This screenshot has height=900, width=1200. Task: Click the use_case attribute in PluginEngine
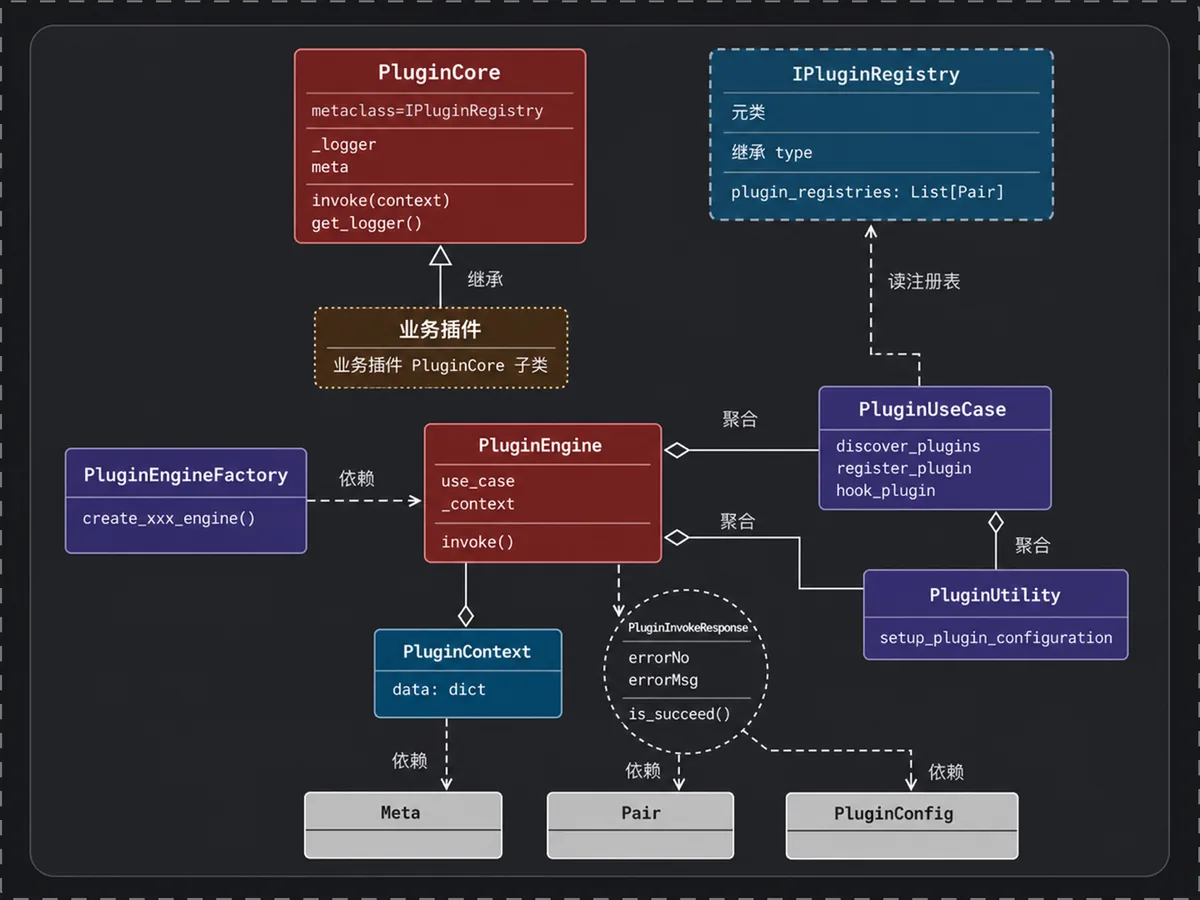click(478, 481)
